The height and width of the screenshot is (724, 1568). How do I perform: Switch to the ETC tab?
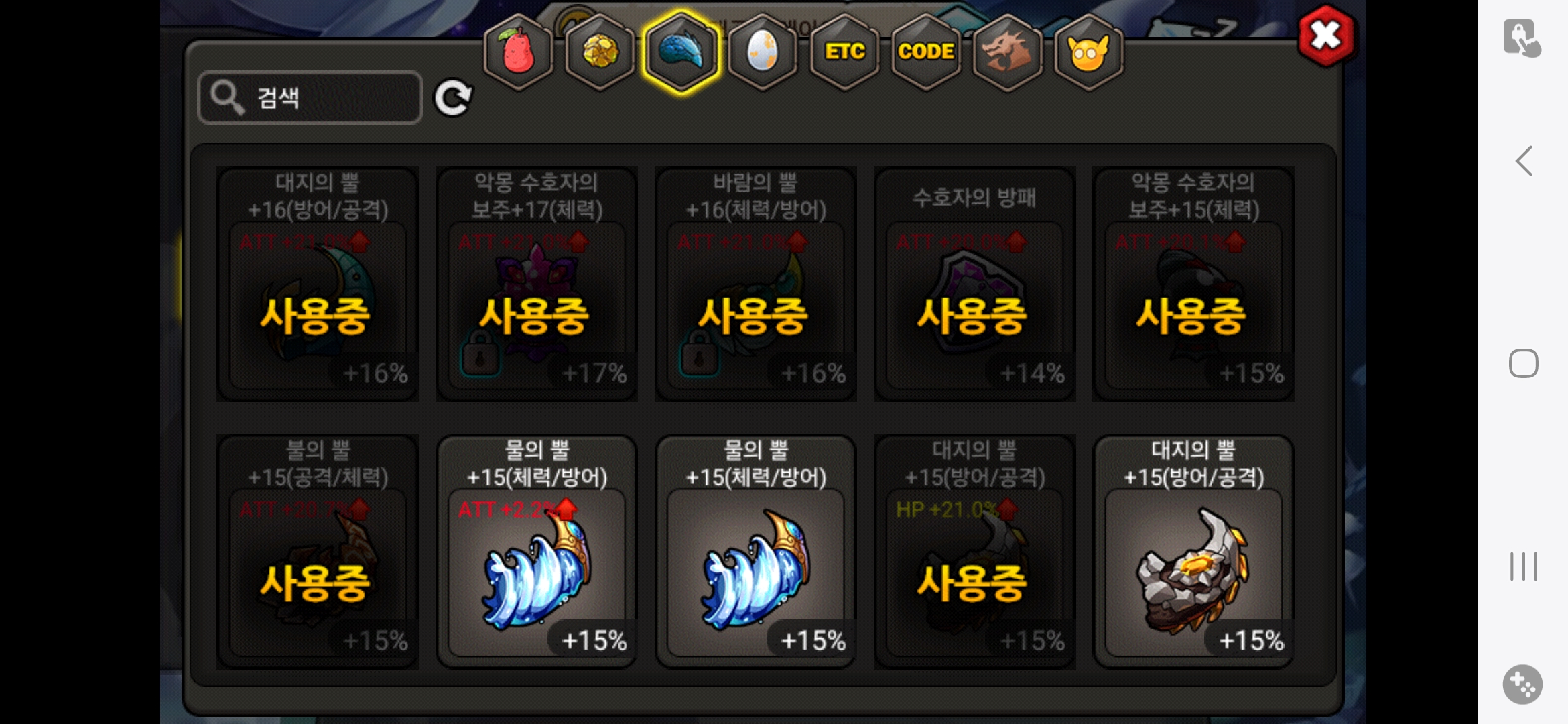pyautogui.click(x=844, y=52)
